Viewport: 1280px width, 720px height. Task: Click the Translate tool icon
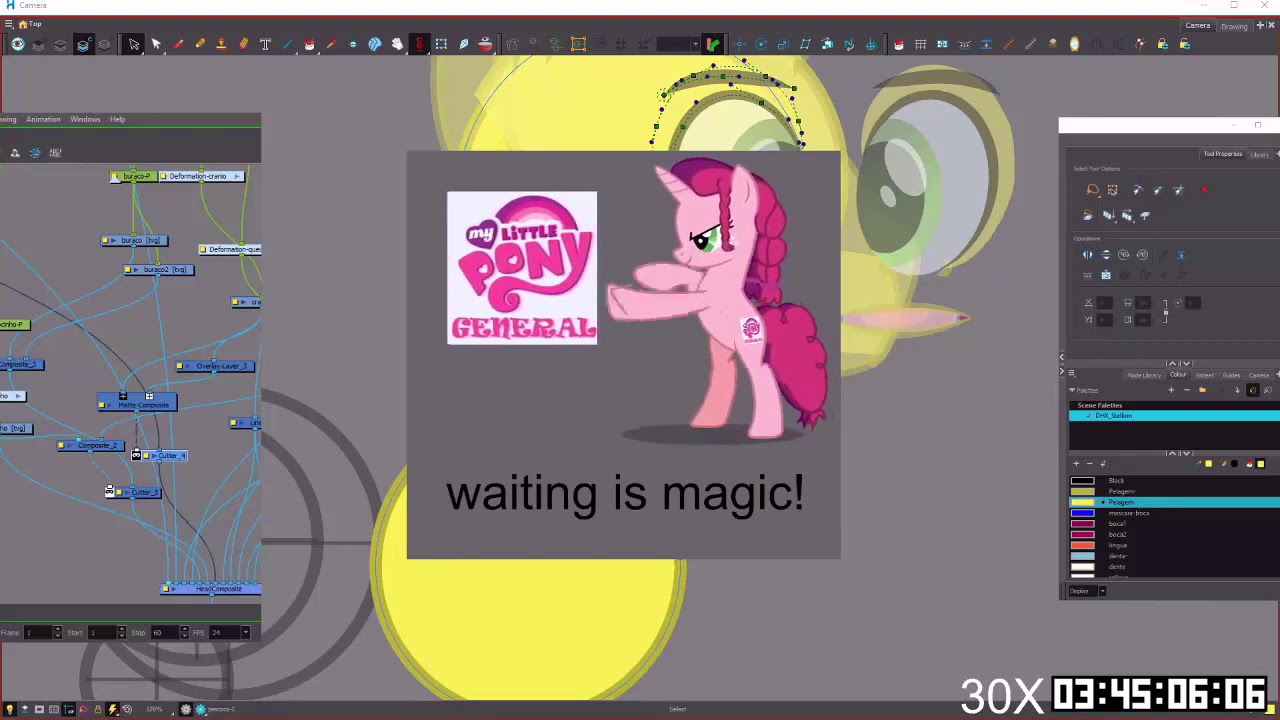coord(739,44)
